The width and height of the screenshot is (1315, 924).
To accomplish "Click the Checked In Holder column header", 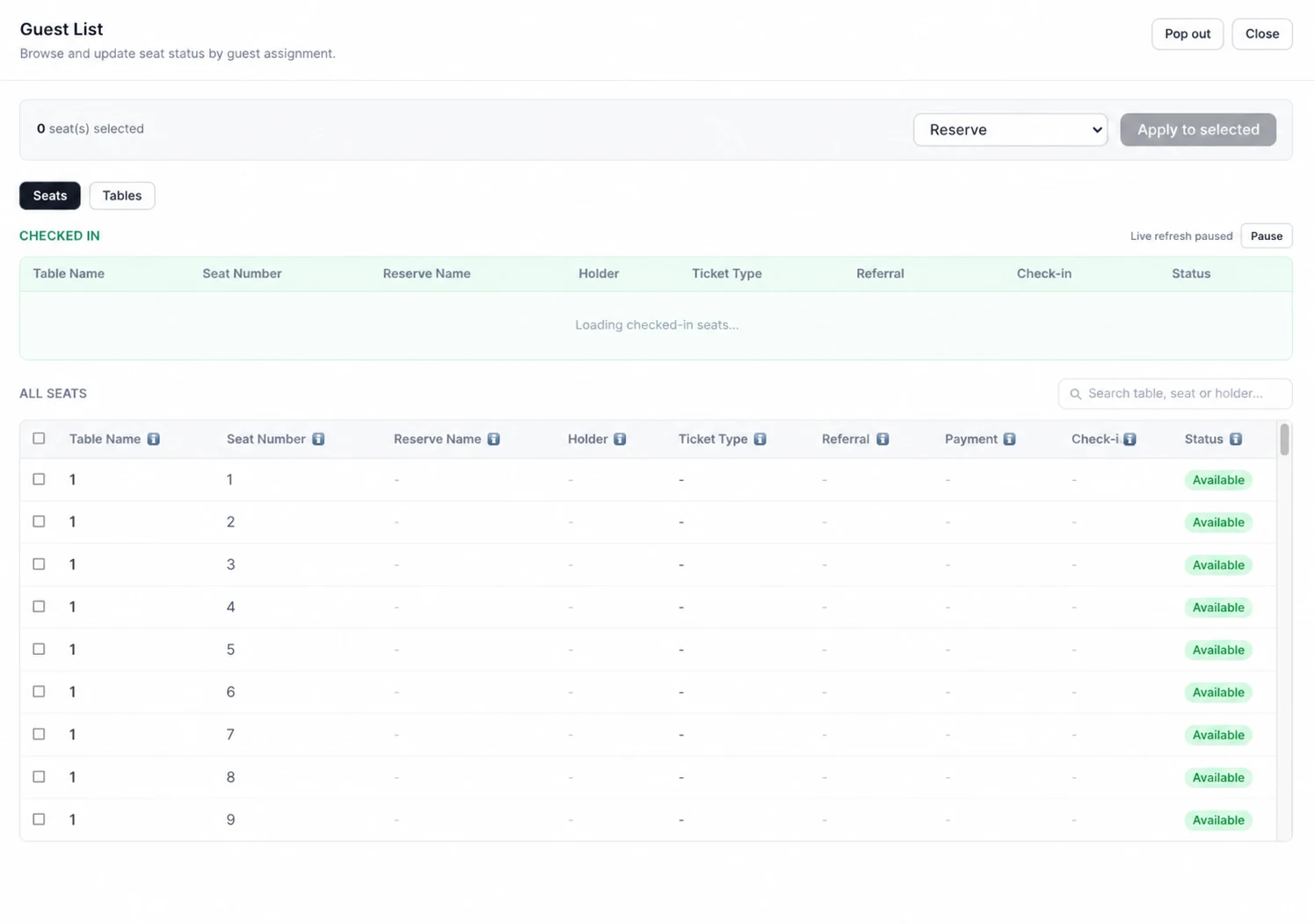I will (x=599, y=273).
